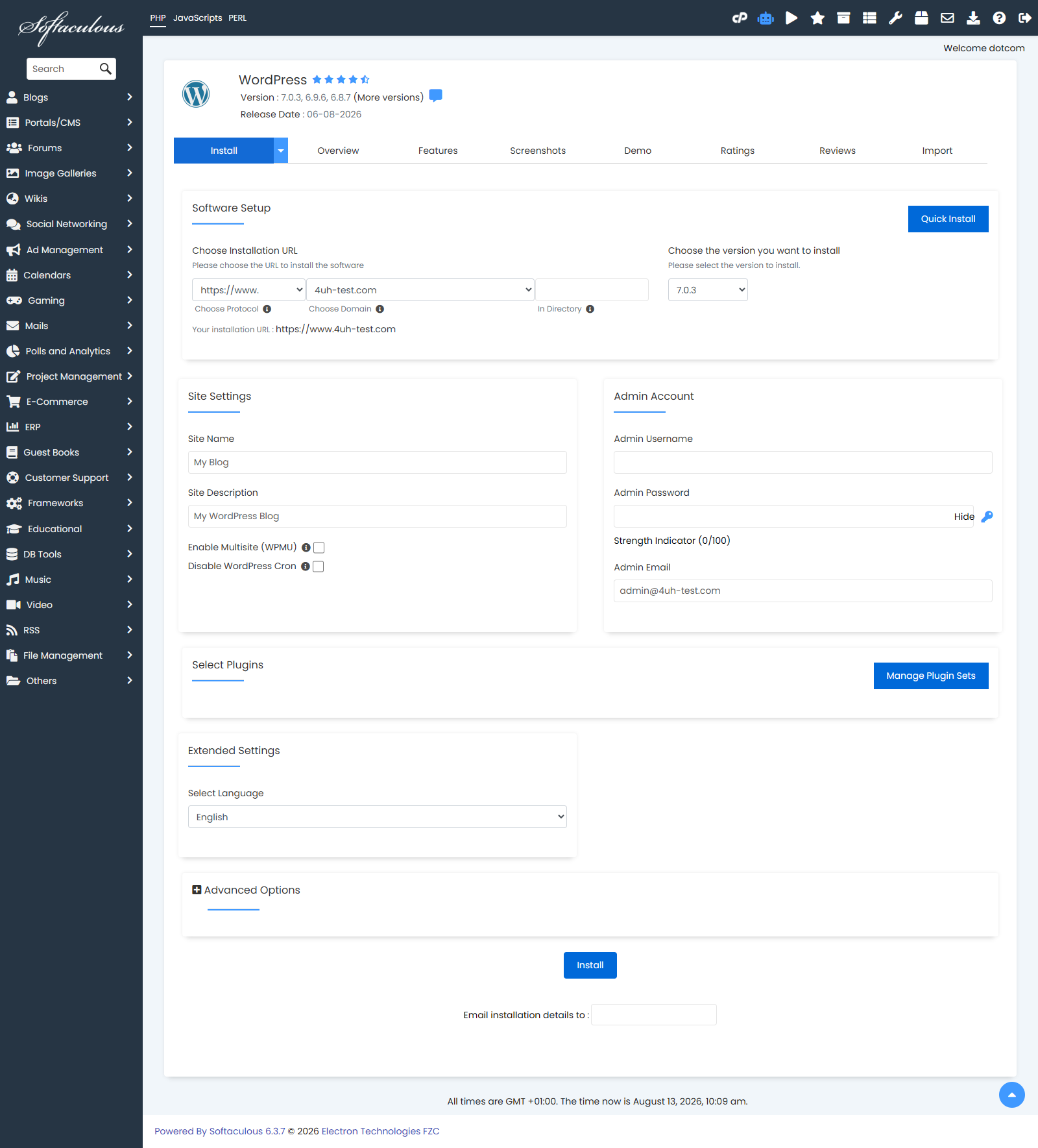Open the demos play icon in top bar
The image size is (1038, 1148).
pos(791,18)
